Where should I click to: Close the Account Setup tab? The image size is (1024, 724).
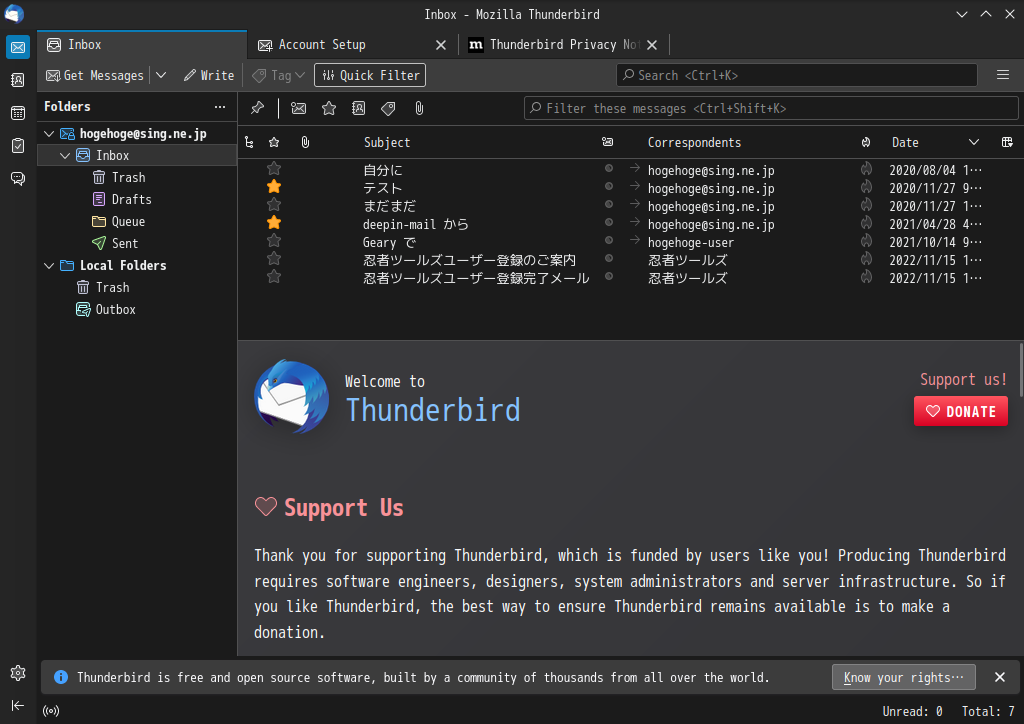click(441, 45)
